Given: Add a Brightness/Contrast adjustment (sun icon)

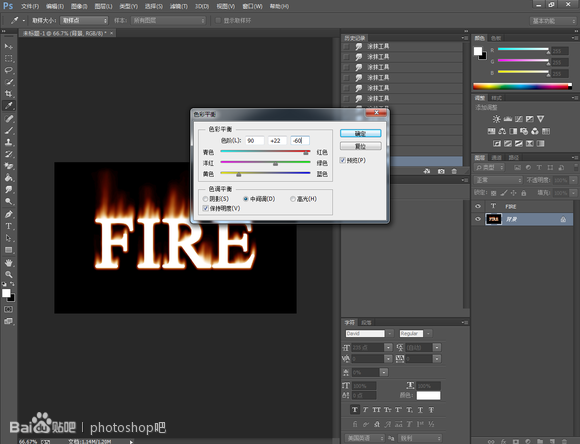Looking at the screenshot, I should click(x=496, y=119).
